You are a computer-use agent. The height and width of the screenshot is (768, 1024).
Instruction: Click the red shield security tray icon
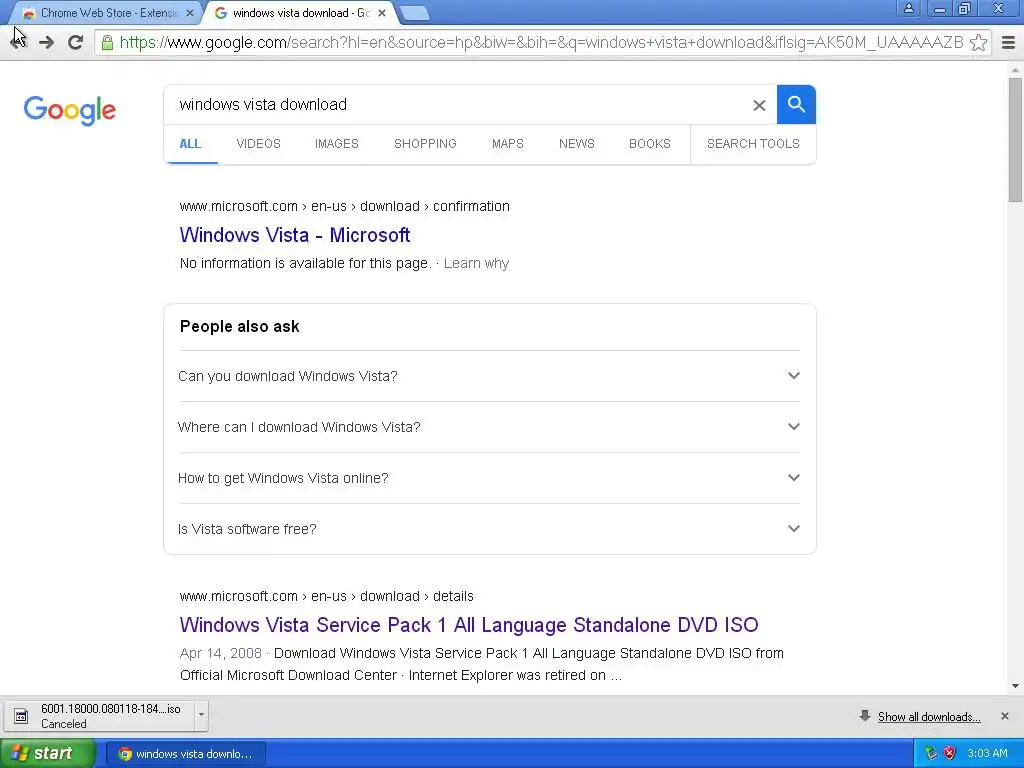950,753
